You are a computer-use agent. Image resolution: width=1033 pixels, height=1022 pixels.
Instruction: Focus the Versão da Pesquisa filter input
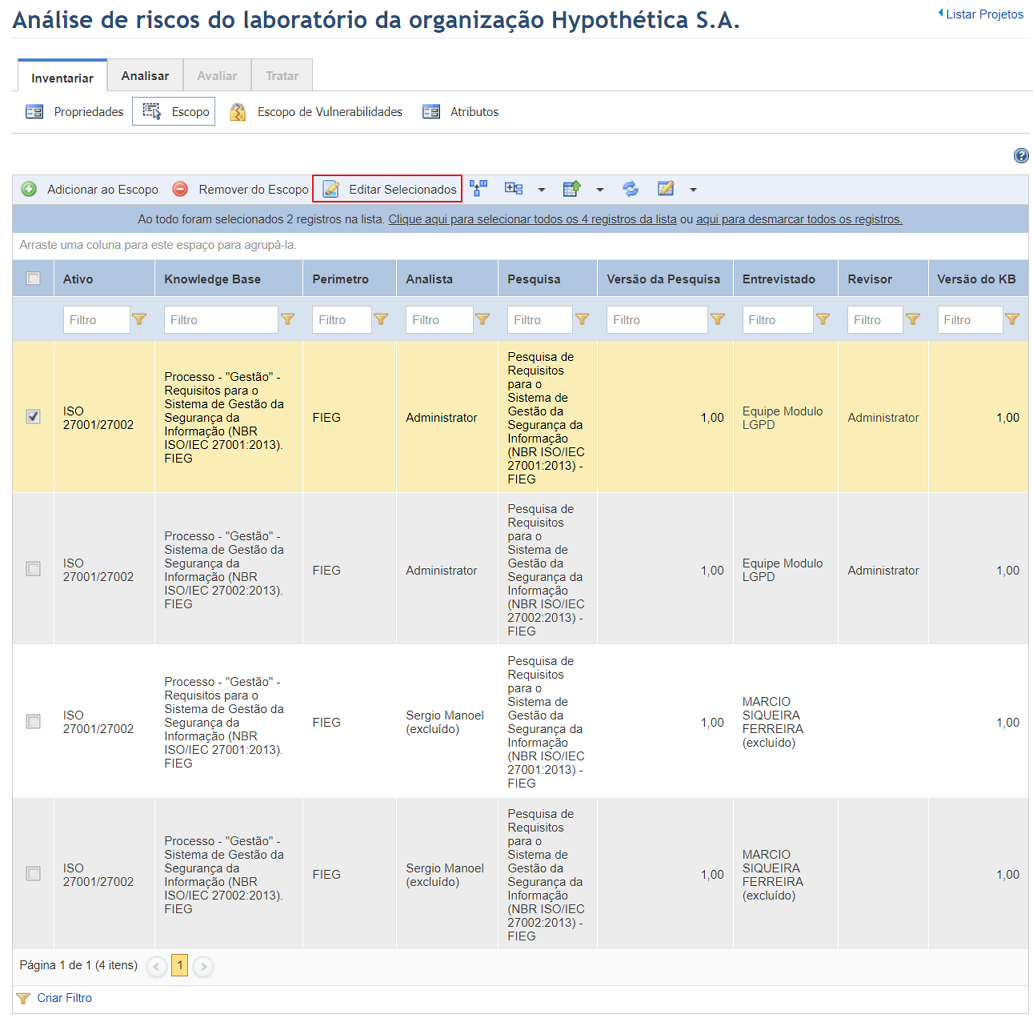coord(657,320)
